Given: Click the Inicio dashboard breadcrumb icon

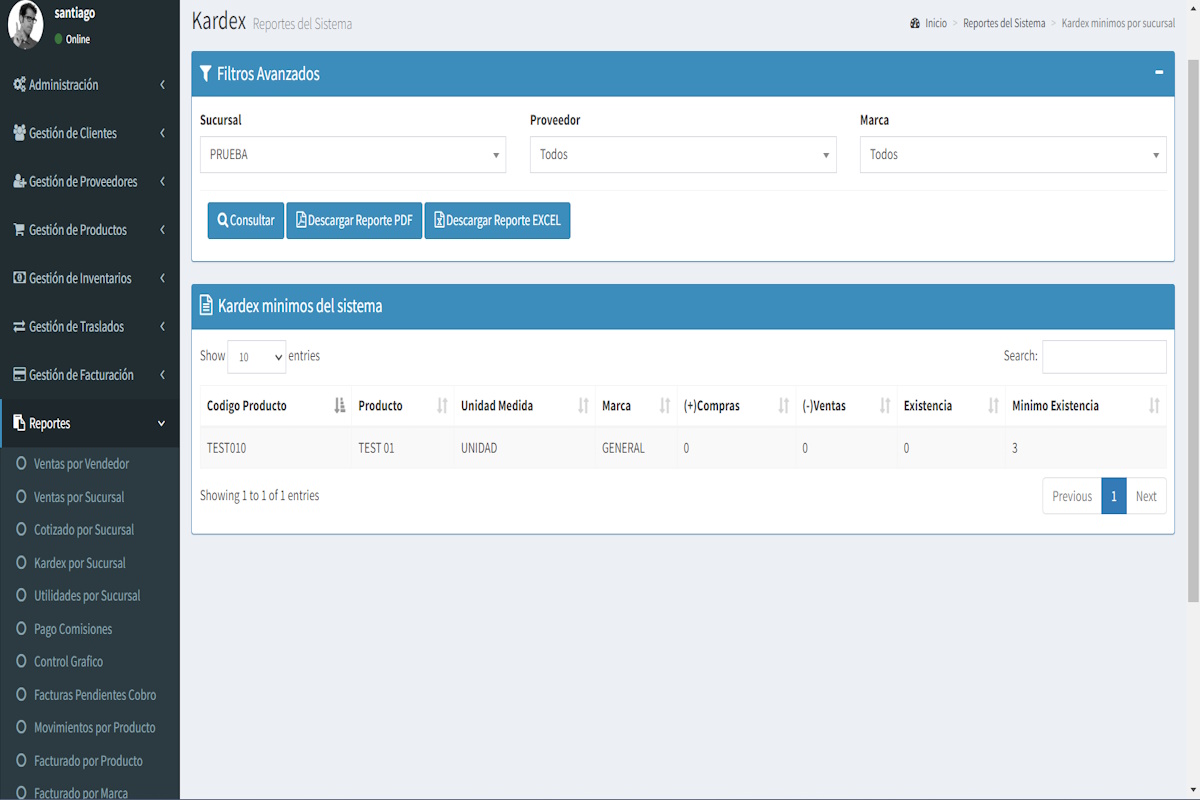Looking at the screenshot, I should (915, 23).
